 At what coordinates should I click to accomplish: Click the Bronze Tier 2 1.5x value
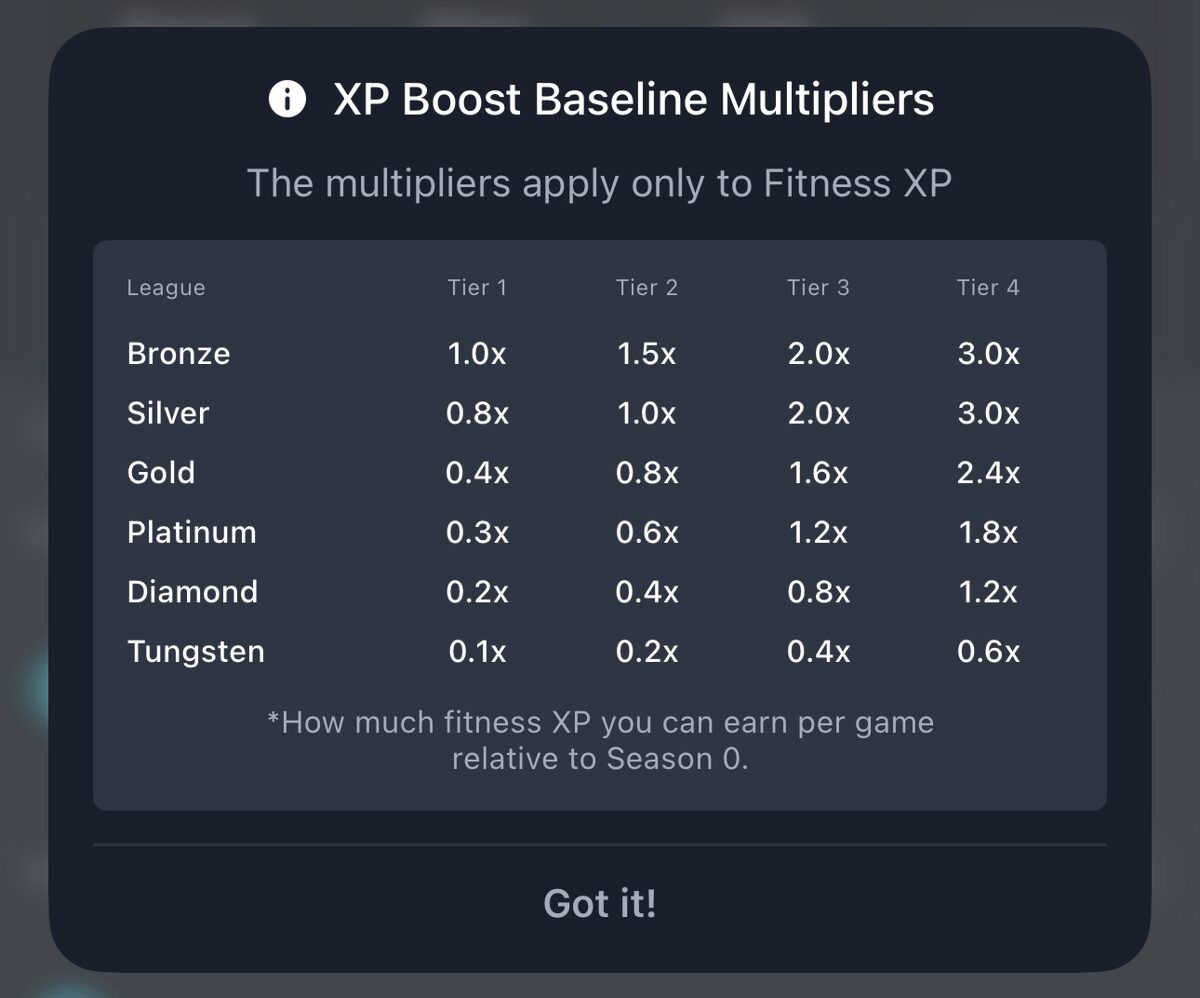[647, 354]
